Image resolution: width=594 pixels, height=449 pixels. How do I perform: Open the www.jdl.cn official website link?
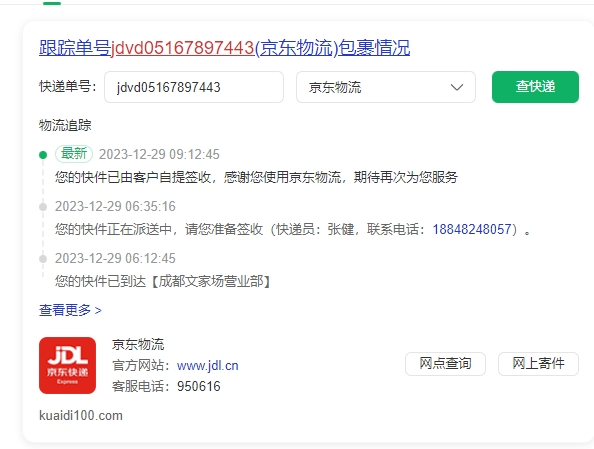(208, 365)
